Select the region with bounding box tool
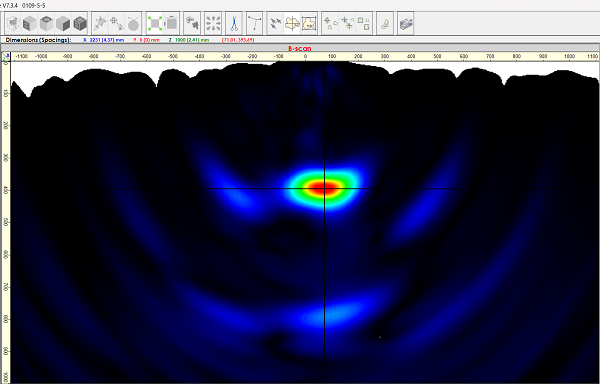The image size is (600, 384). point(309,24)
